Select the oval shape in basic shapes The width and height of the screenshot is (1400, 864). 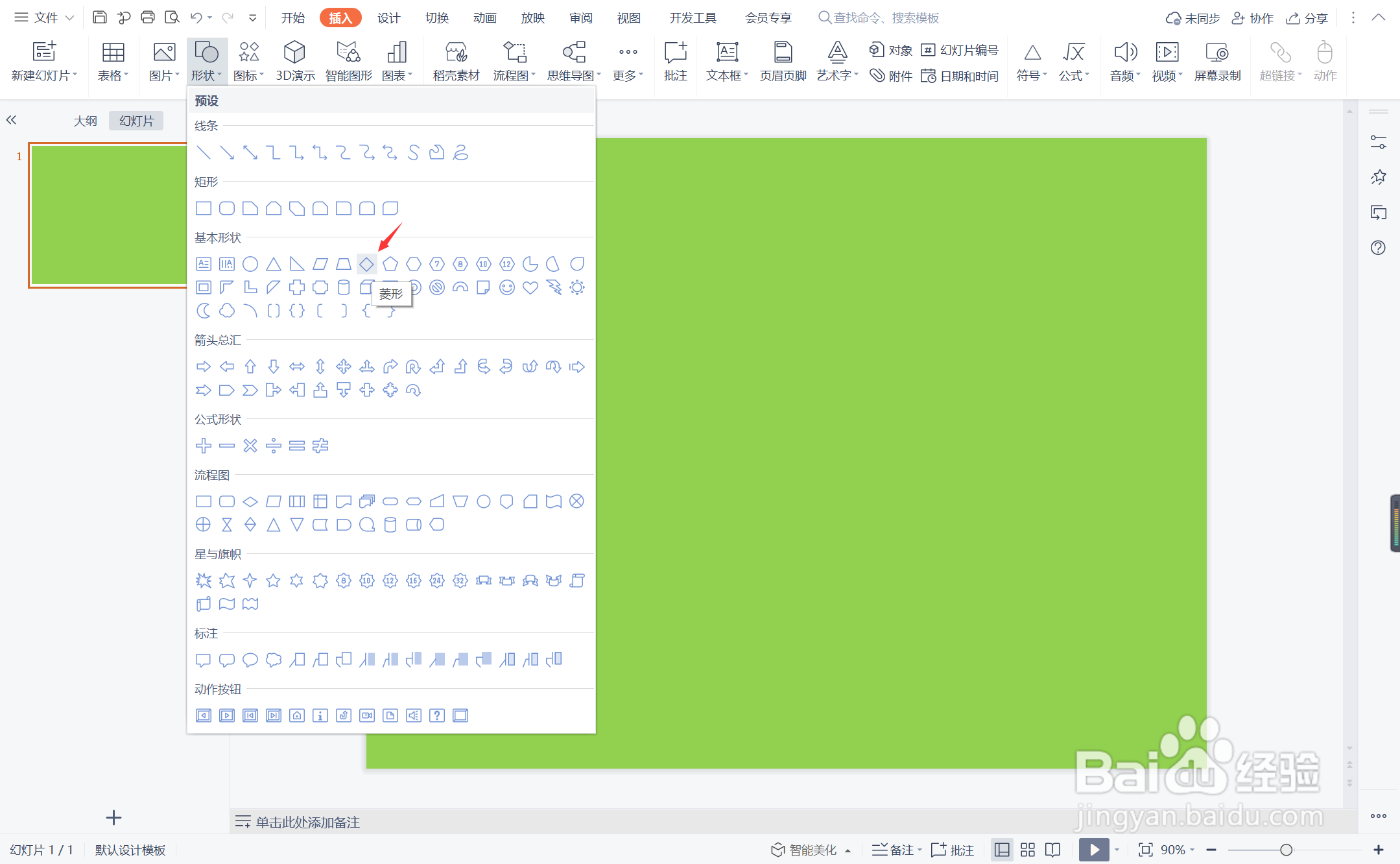[250, 264]
